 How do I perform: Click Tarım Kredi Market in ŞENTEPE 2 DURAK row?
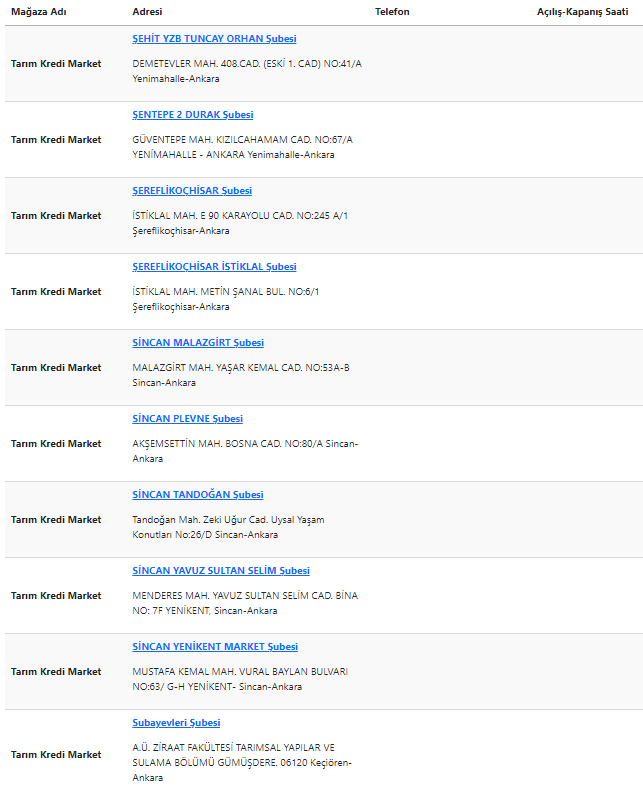click(x=56, y=140)
